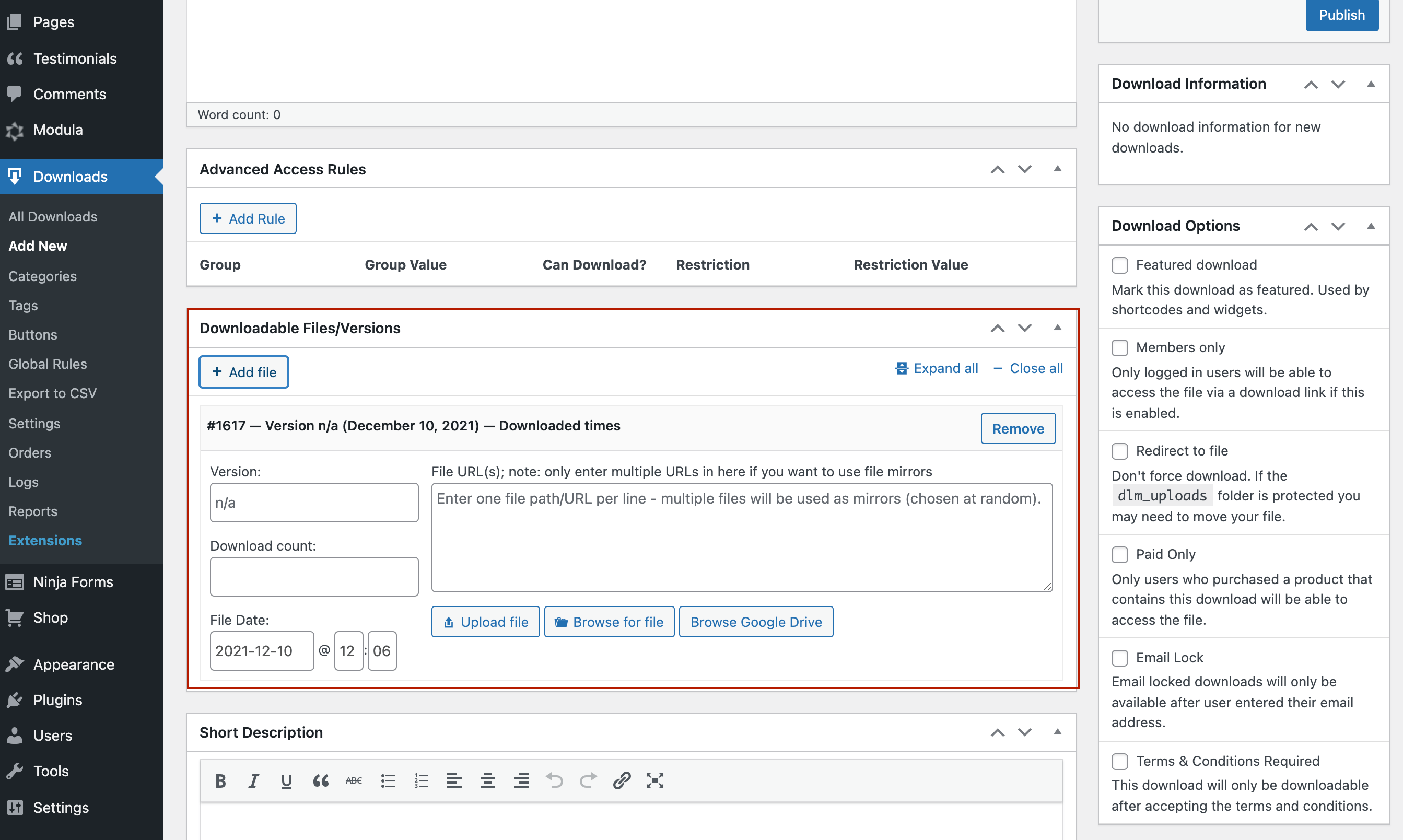Image resolution: width=1403 pixels, height=840 pixels.
Task: Move Downloadable Files/Versions panel down
Action: [x=1024, y=328]
